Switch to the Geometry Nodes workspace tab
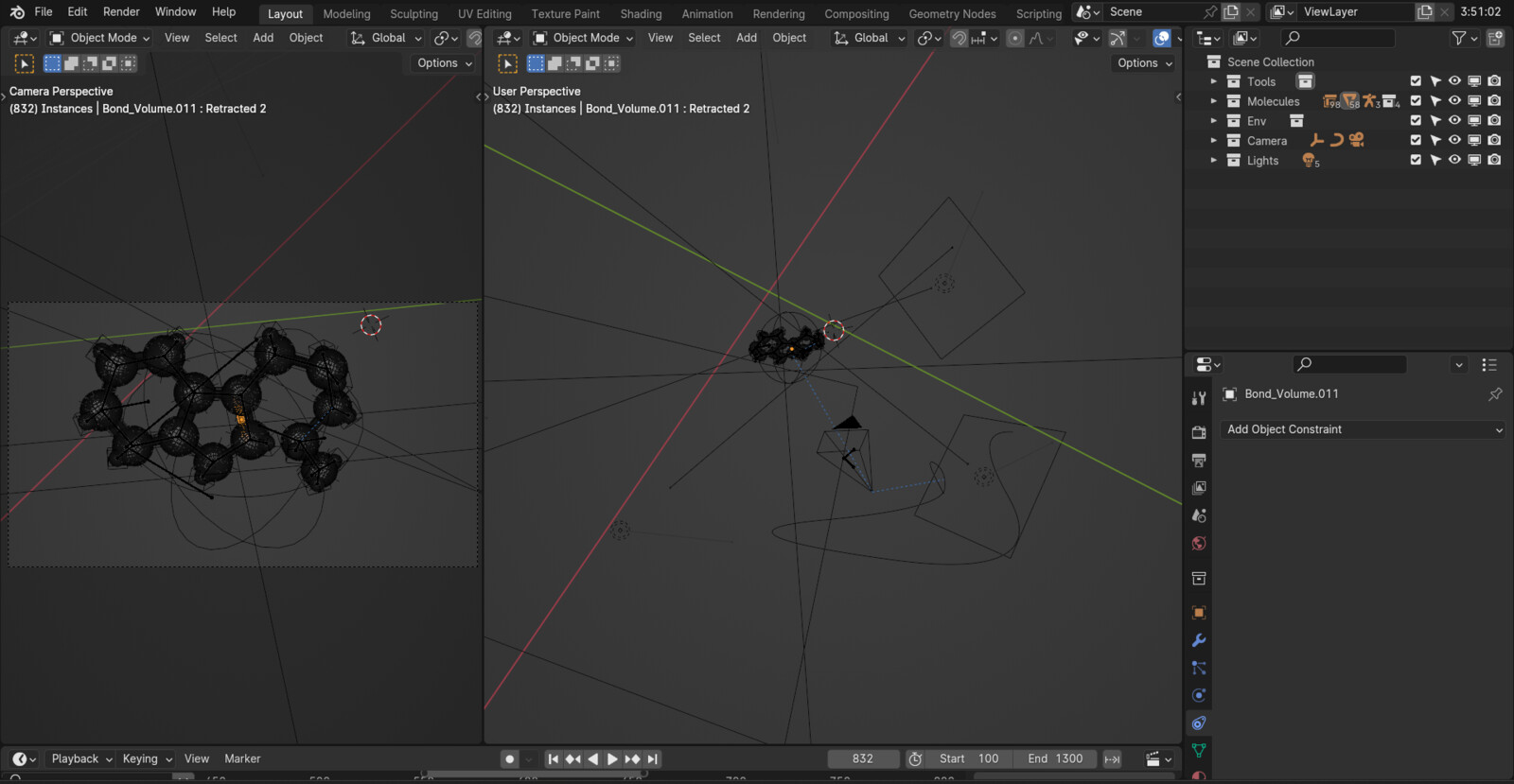The image size is (1514, 784). pos(952,14)
